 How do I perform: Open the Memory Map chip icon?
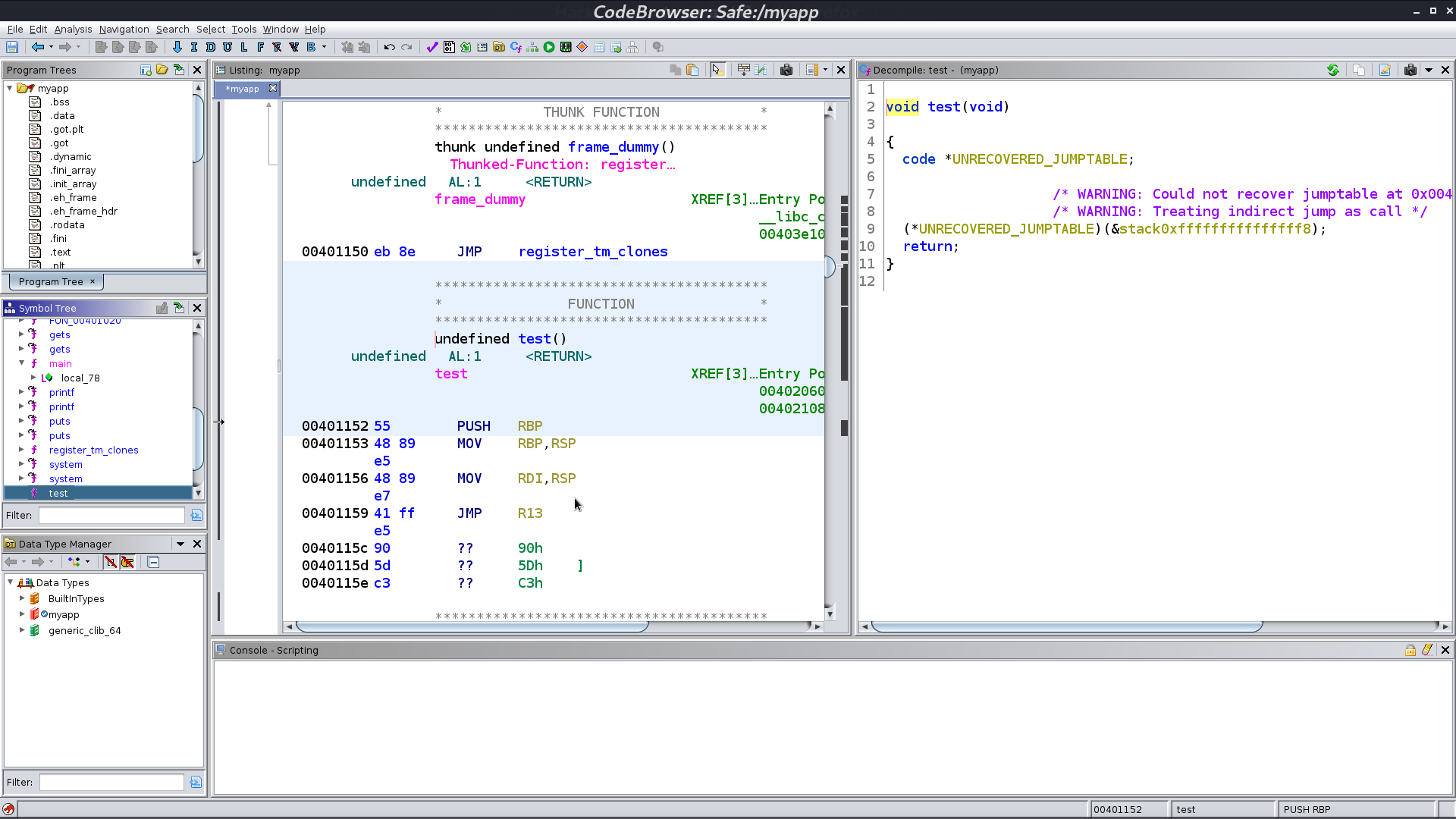coord(566,47)
